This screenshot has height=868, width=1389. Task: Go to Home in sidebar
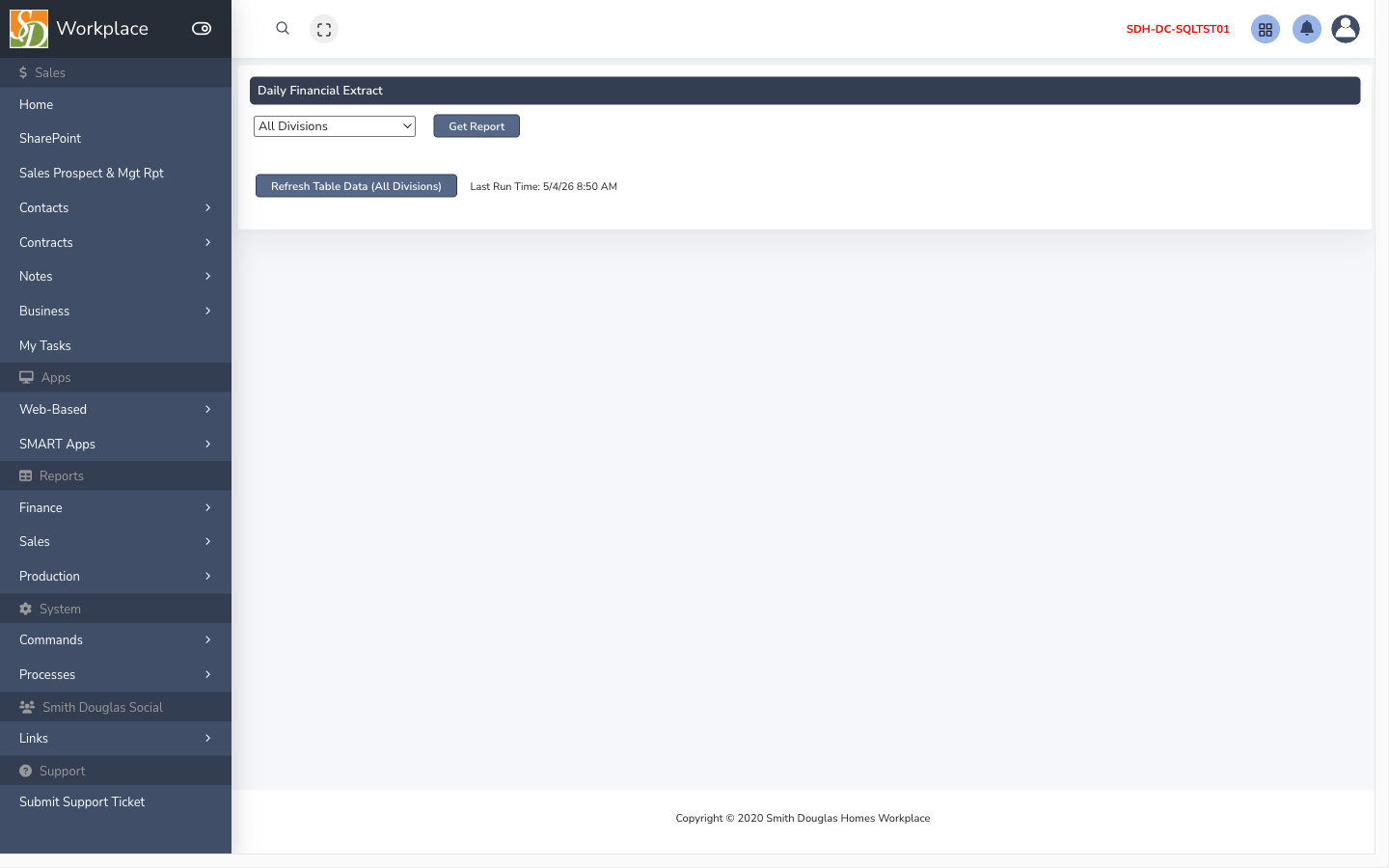(37, 104)
